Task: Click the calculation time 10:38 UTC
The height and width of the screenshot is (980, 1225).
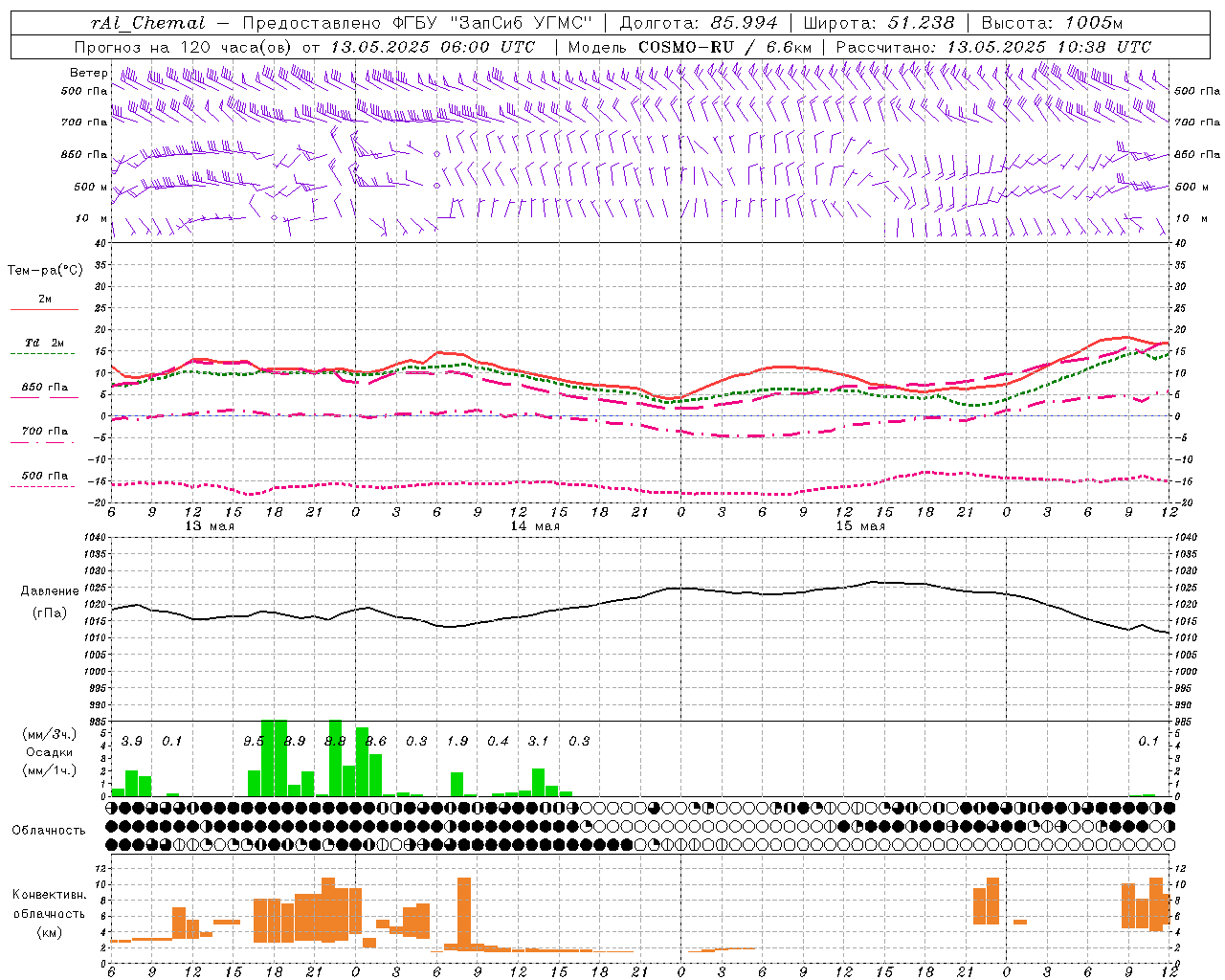Action: (x=1104, y=47)
